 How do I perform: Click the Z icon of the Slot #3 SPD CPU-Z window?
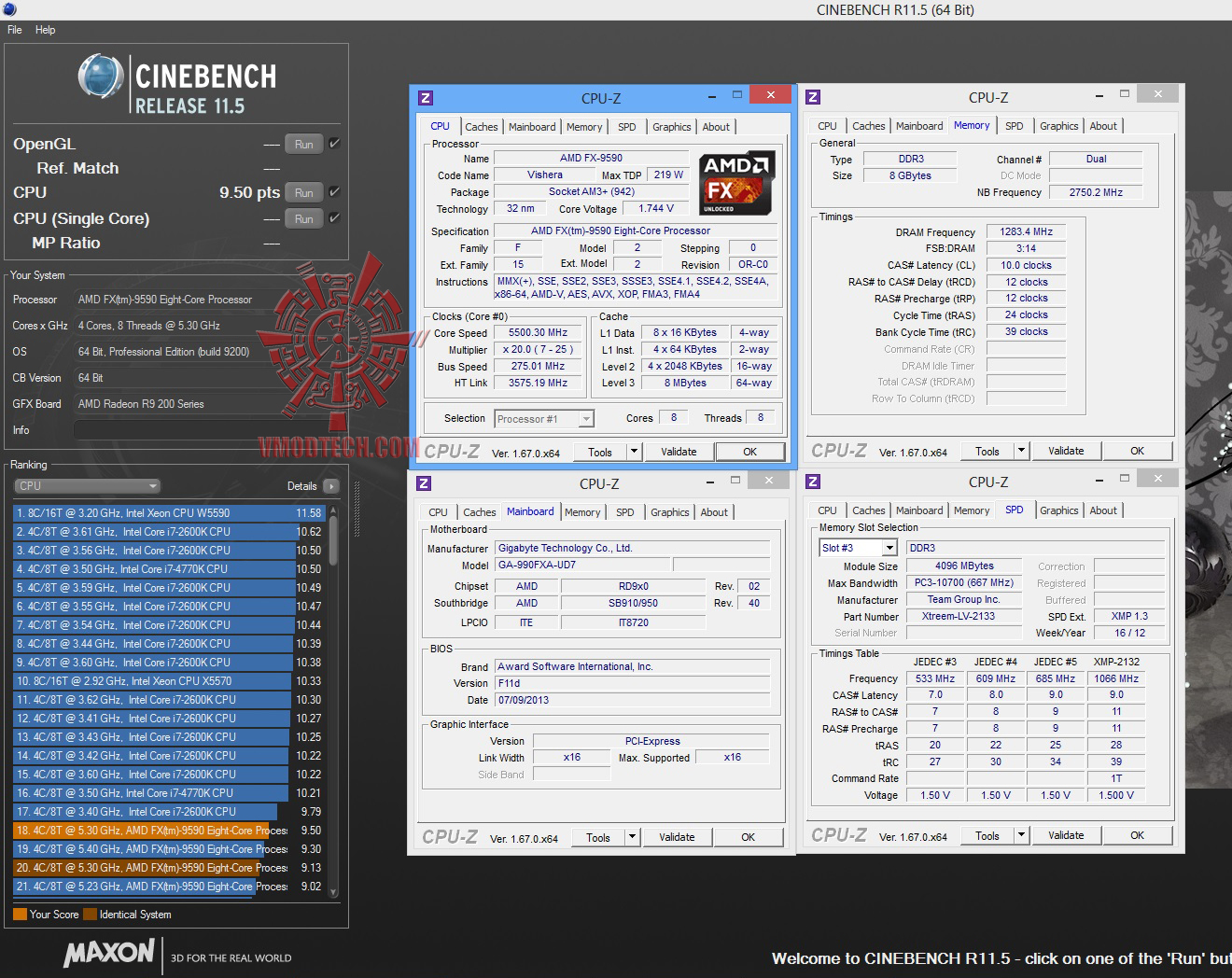tap(813, 482)
